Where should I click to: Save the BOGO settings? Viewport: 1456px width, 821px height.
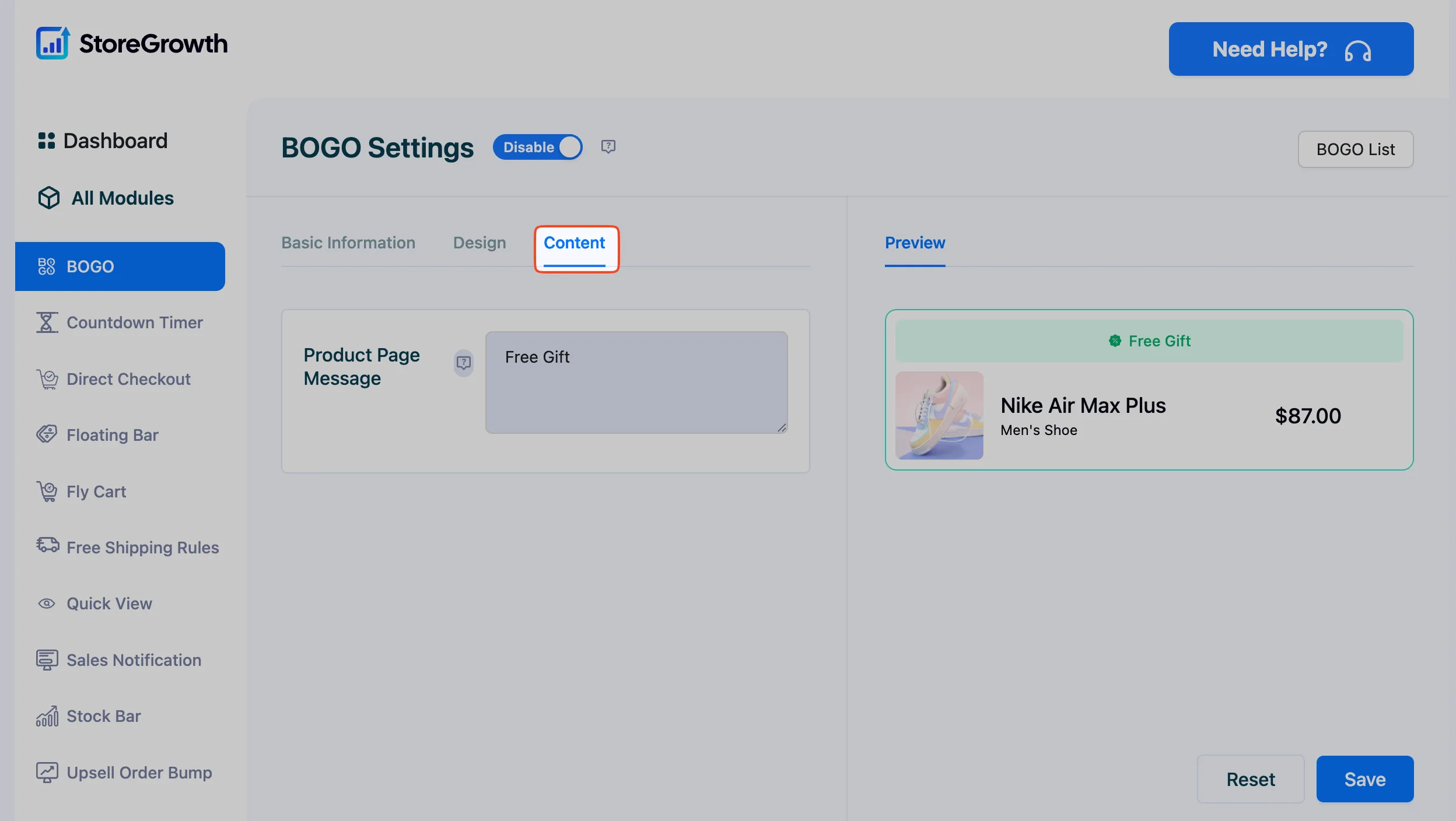pyautogui.click(x=1365, y=779)
